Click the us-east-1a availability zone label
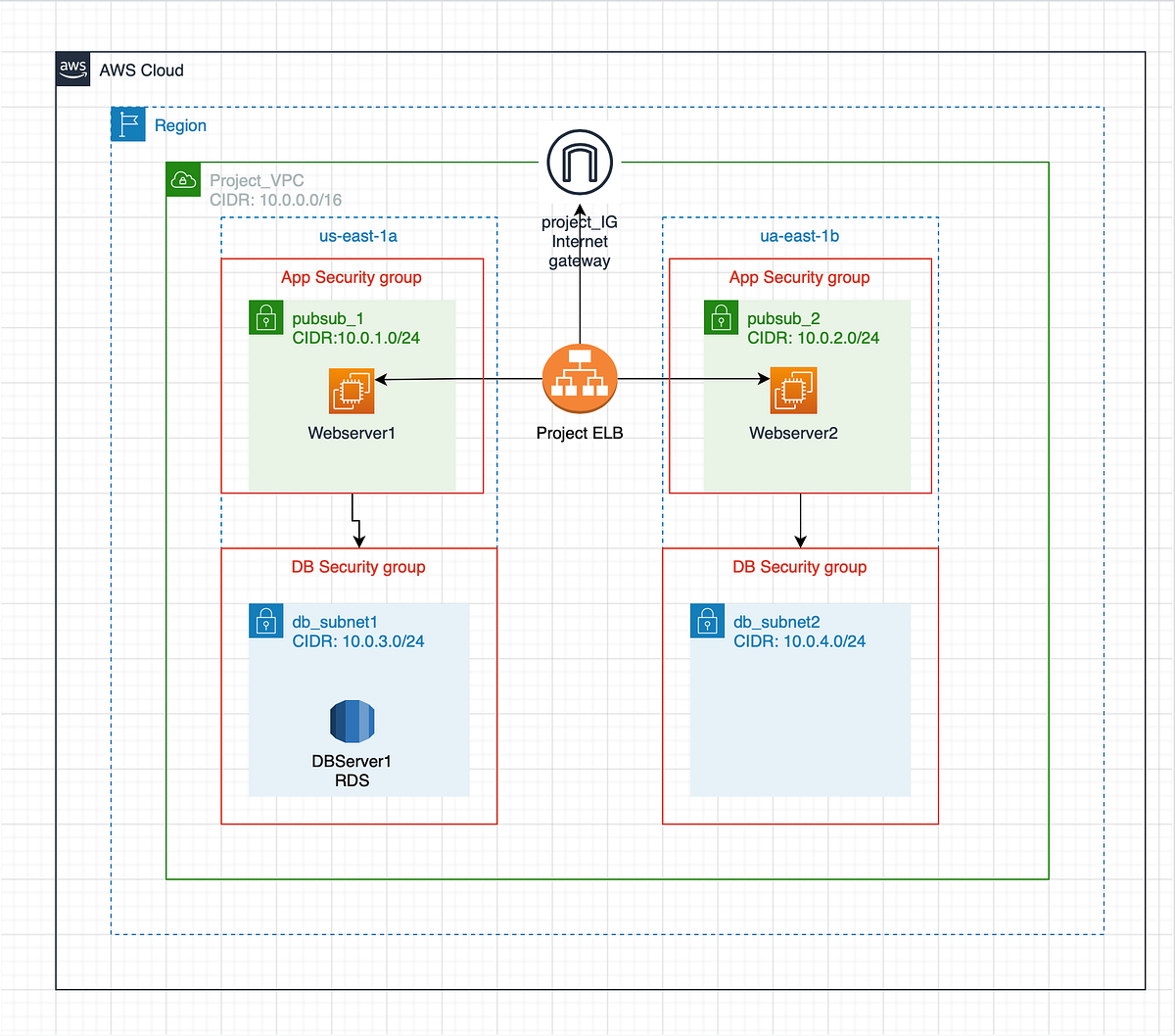 point(358,236)
